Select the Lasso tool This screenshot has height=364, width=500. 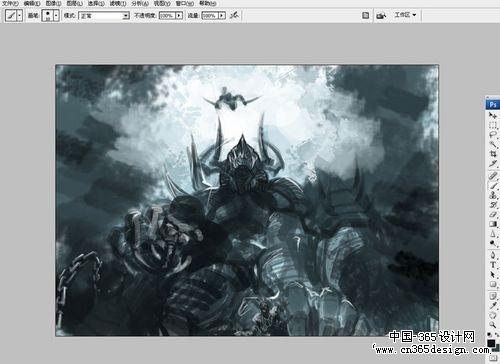pyautogui.click(x=493, y=135)
